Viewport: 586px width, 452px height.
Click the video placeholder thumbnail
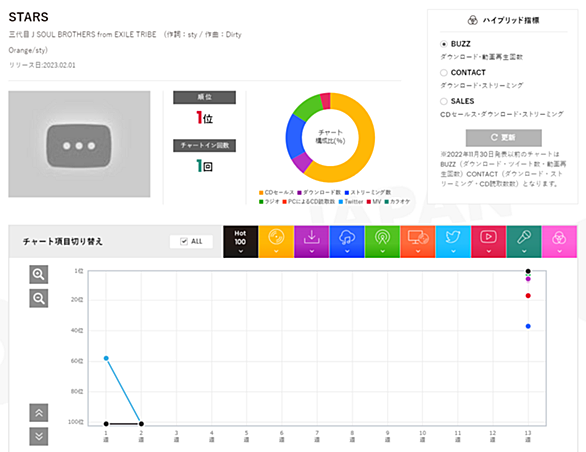[x=79, y=144]
